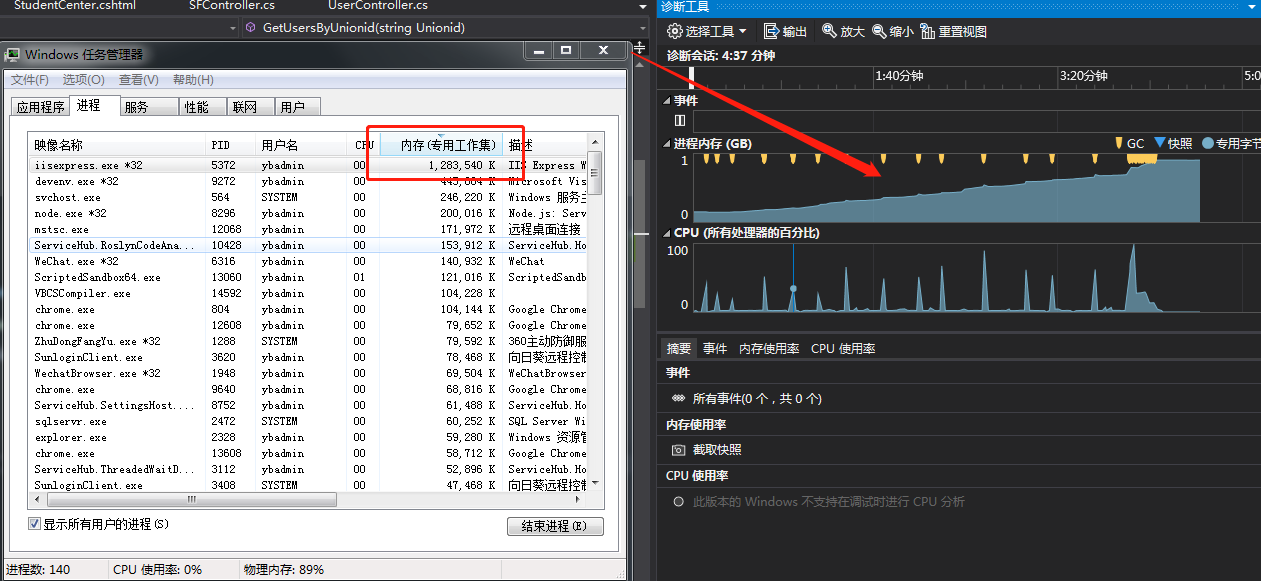Collapse the Events (事件) graph section
The width and height of the screenshot is (1261, 581).
(667, 101)
